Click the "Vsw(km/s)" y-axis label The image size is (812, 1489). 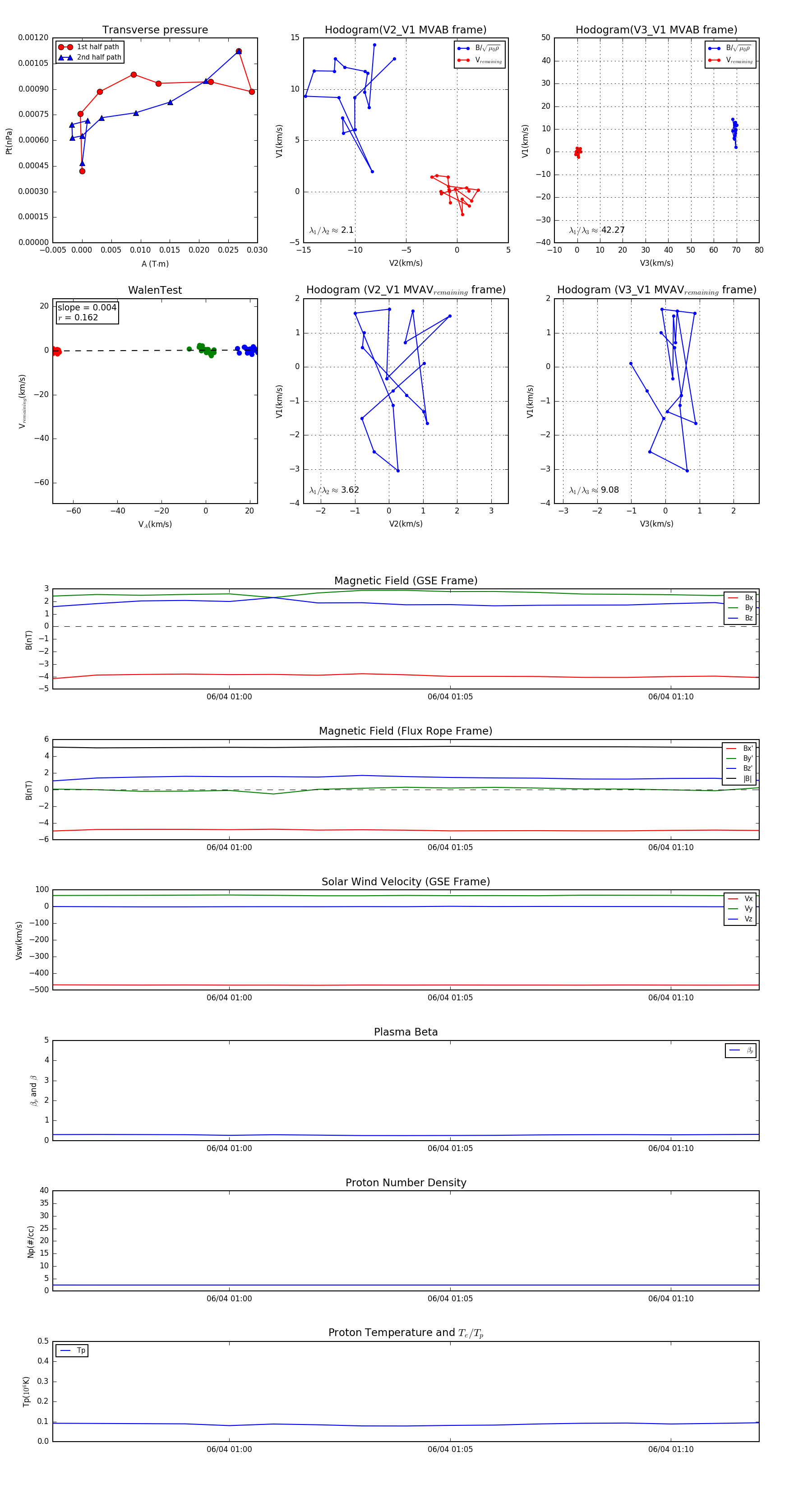[x=18, y=940]
